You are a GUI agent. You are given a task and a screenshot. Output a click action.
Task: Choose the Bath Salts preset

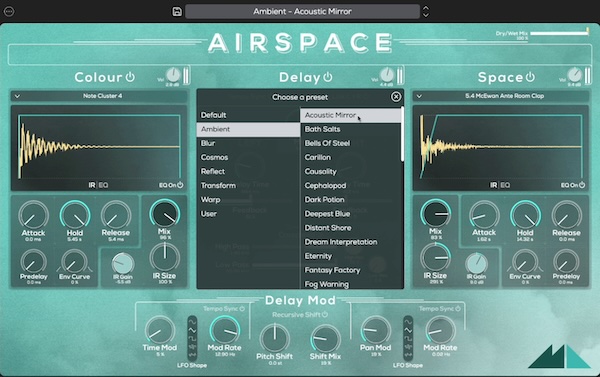click(x=350, y=129)
